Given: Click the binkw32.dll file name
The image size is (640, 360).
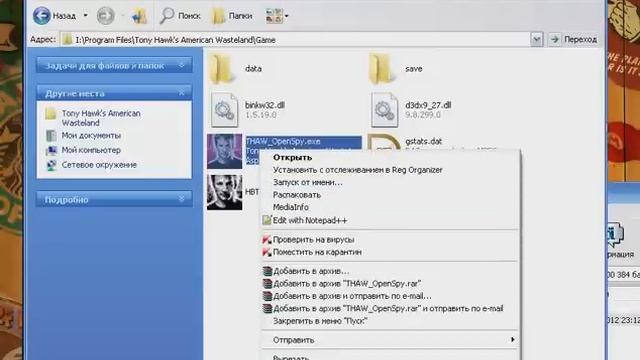Looking at the screenshot, I should pos(264,105).
